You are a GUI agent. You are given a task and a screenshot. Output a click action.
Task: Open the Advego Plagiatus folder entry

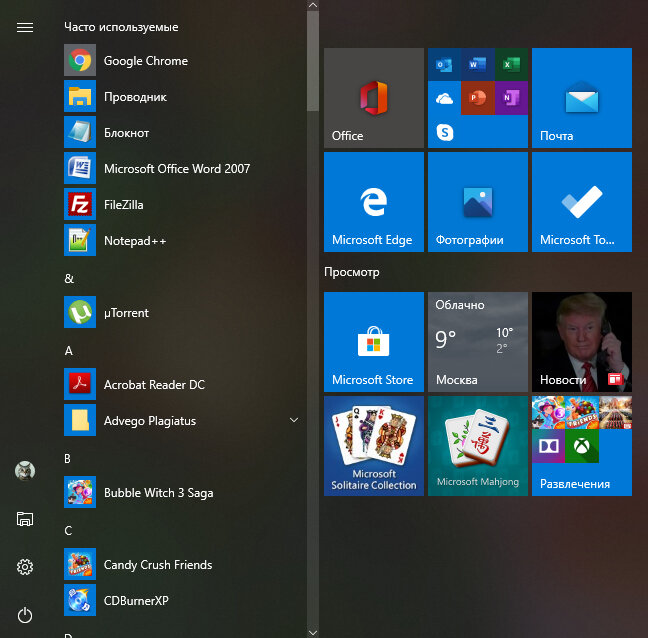click(x=182, y=420)
